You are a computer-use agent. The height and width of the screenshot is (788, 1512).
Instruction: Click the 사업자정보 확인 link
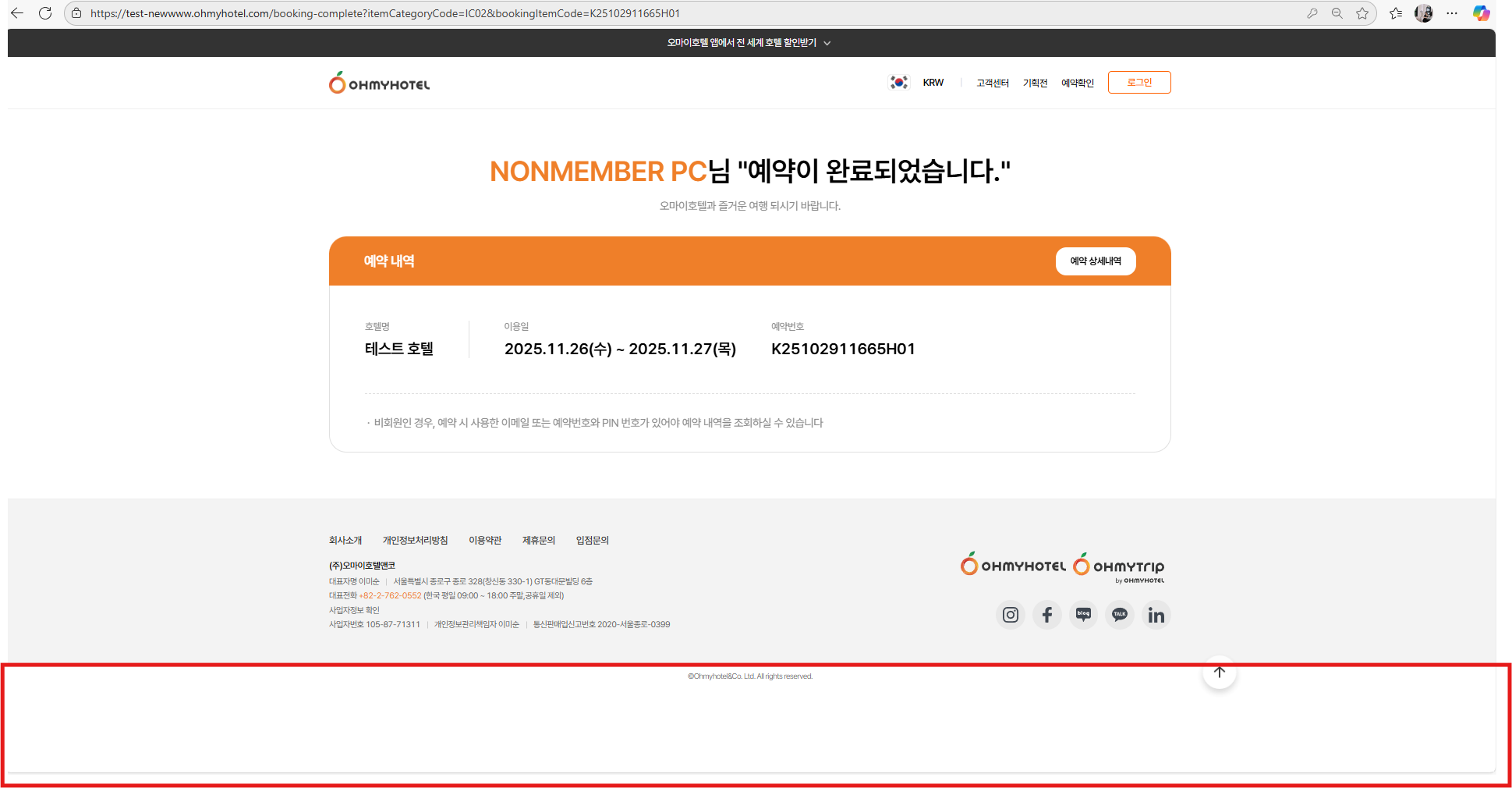354,610
